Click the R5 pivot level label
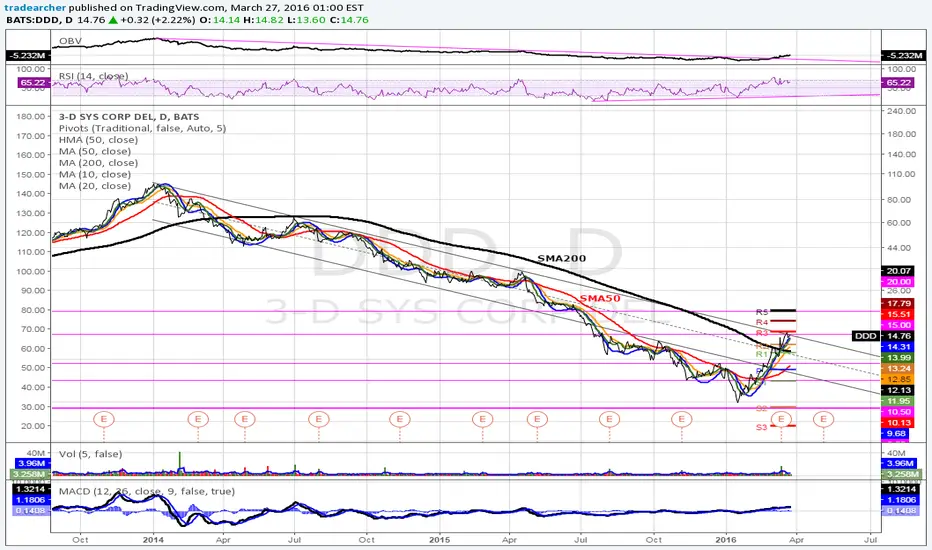Screen dimensions: 932x550 [762, 312]
